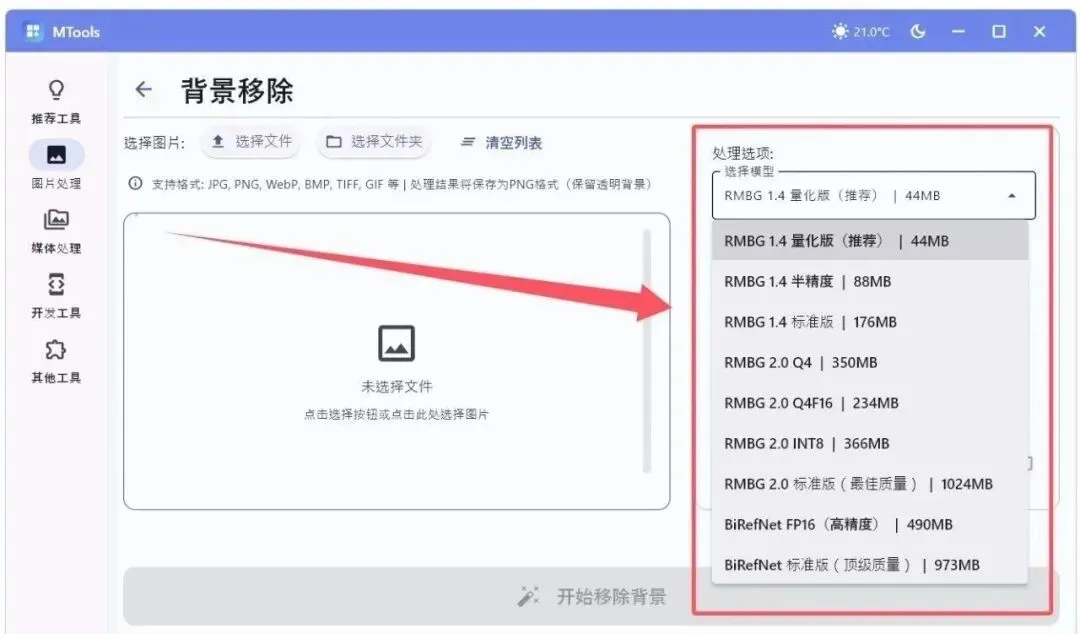Maximize the MTools window
This screenshot has width=1080, height=634.
[x=999, y=32]
